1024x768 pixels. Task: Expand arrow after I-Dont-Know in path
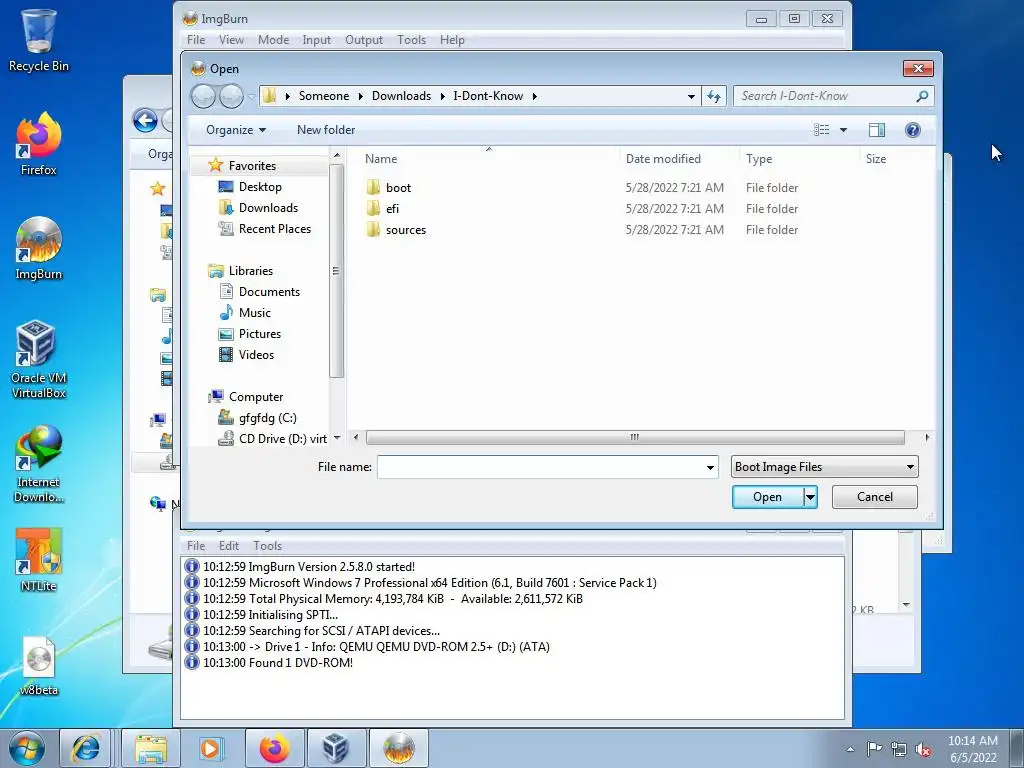[x=534, y=96]
